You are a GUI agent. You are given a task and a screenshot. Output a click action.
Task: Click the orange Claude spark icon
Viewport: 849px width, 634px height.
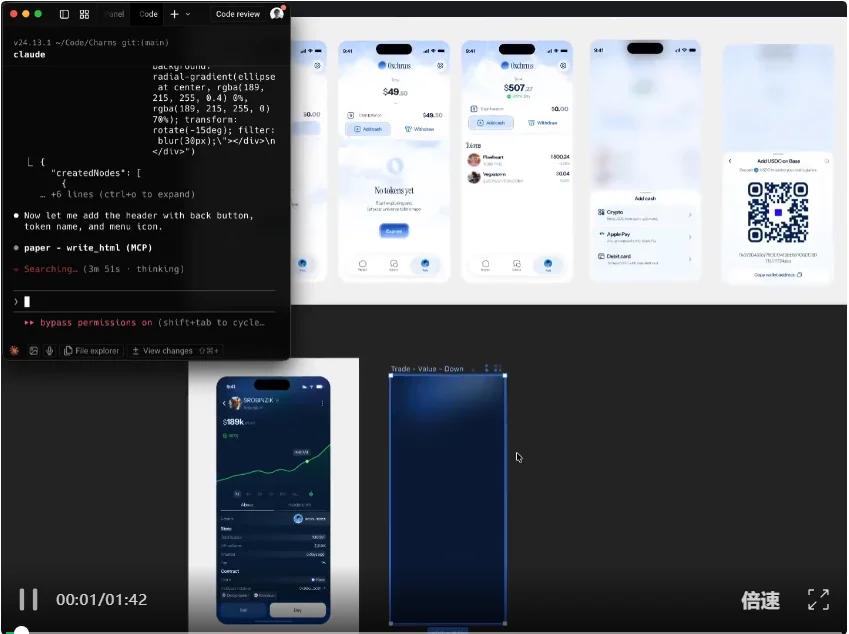14,351
